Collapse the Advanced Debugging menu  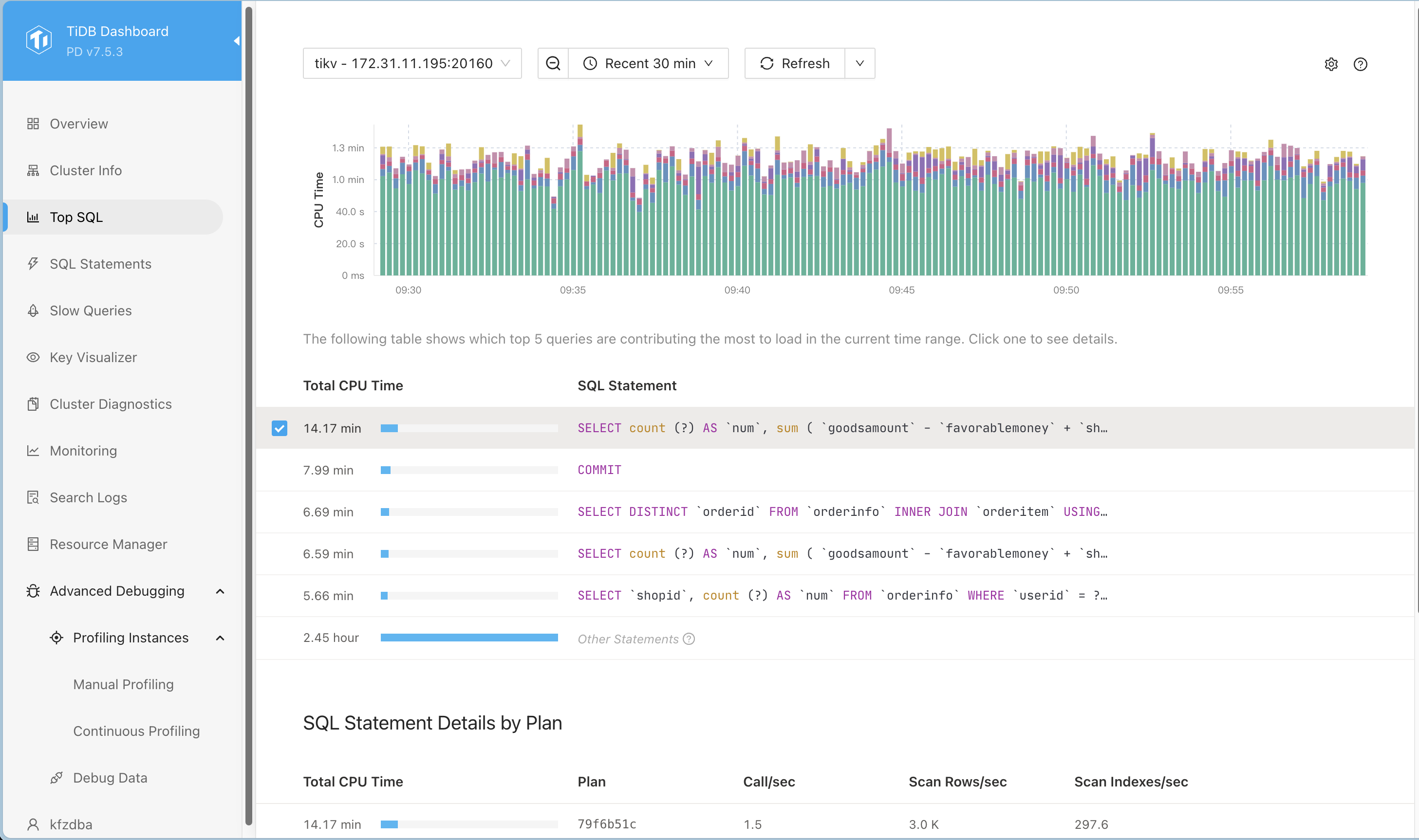tap(220, 591)
